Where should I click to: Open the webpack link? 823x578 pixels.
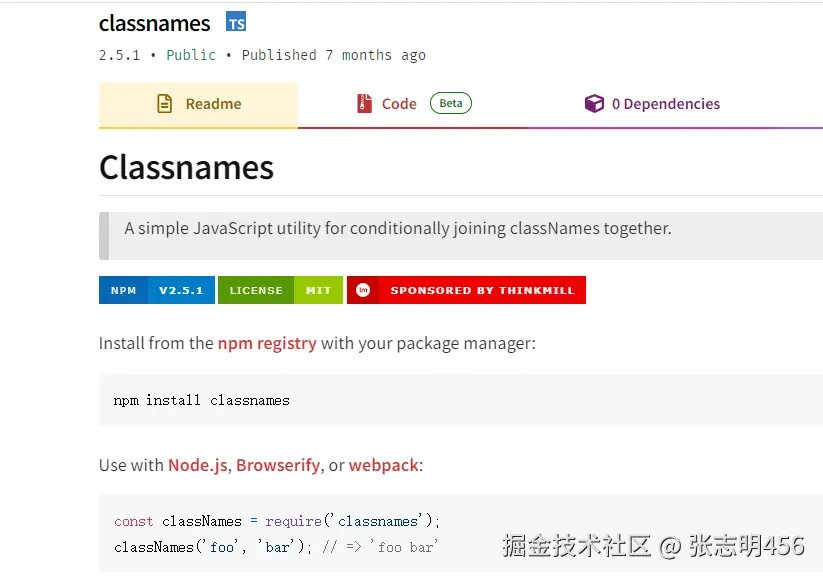pyautogui.click(x=384, y=465)
